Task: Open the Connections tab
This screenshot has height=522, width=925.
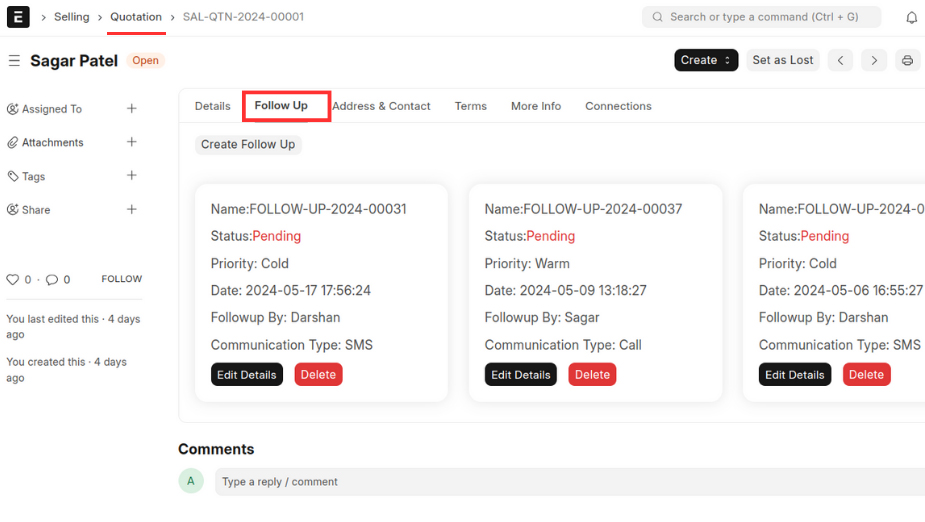Action: point(618,106)
